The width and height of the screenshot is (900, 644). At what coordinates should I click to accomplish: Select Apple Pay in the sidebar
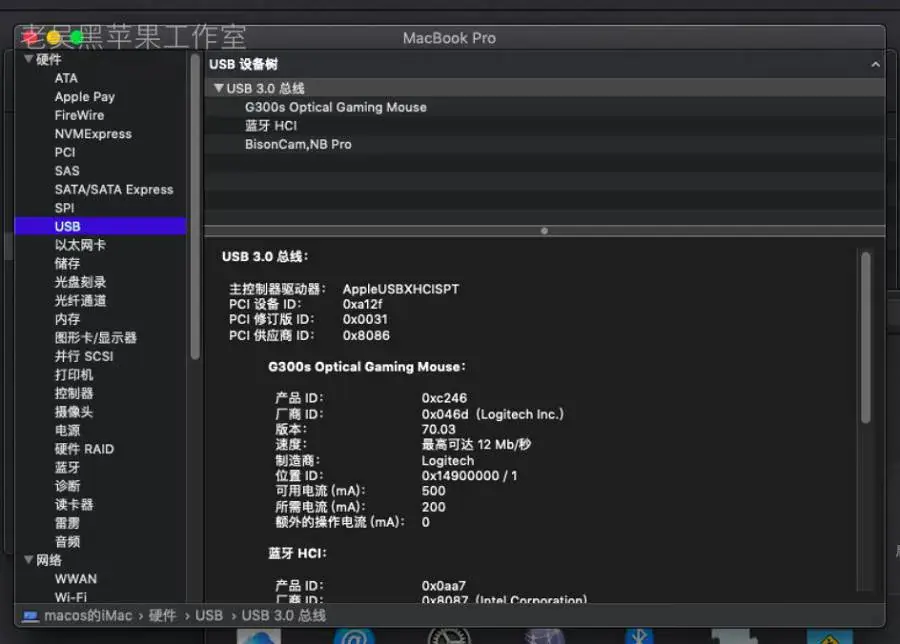pos(84,97)
